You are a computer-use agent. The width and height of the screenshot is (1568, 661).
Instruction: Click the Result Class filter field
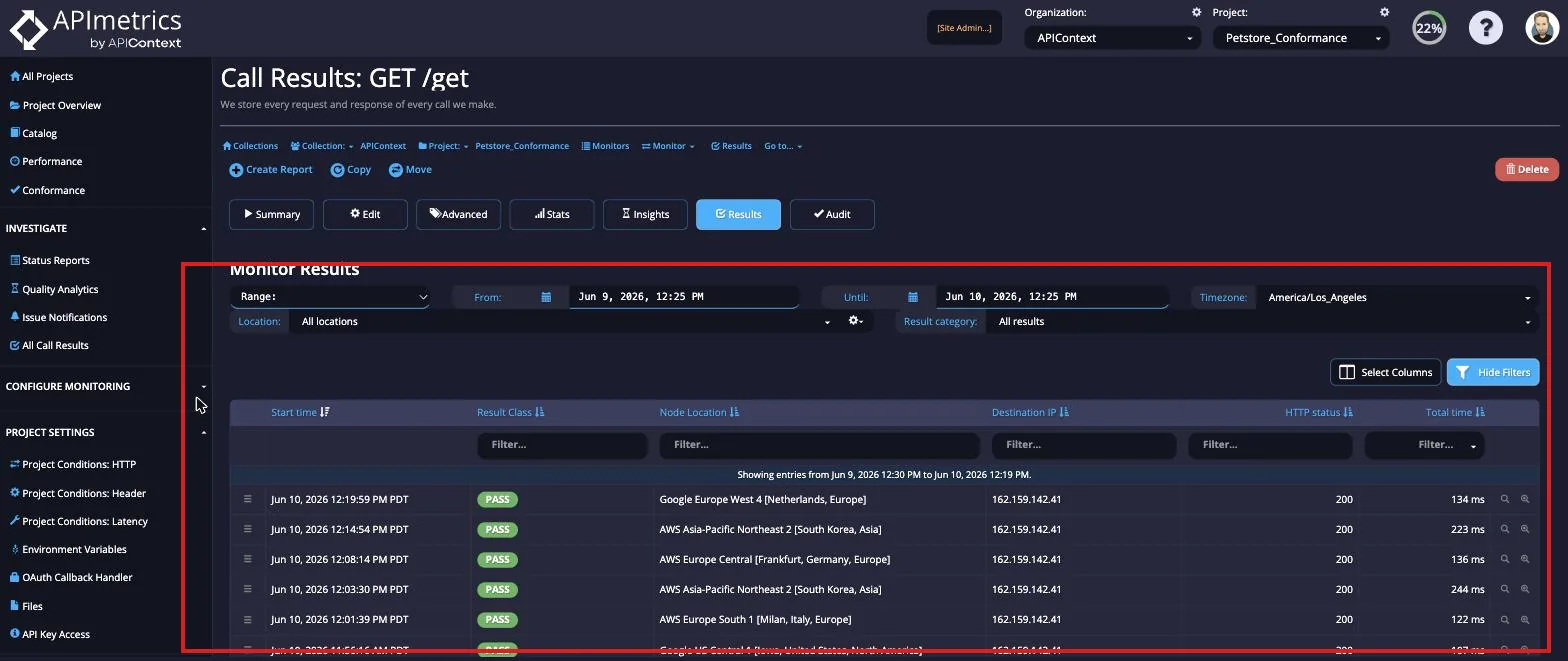click(562, 444)
